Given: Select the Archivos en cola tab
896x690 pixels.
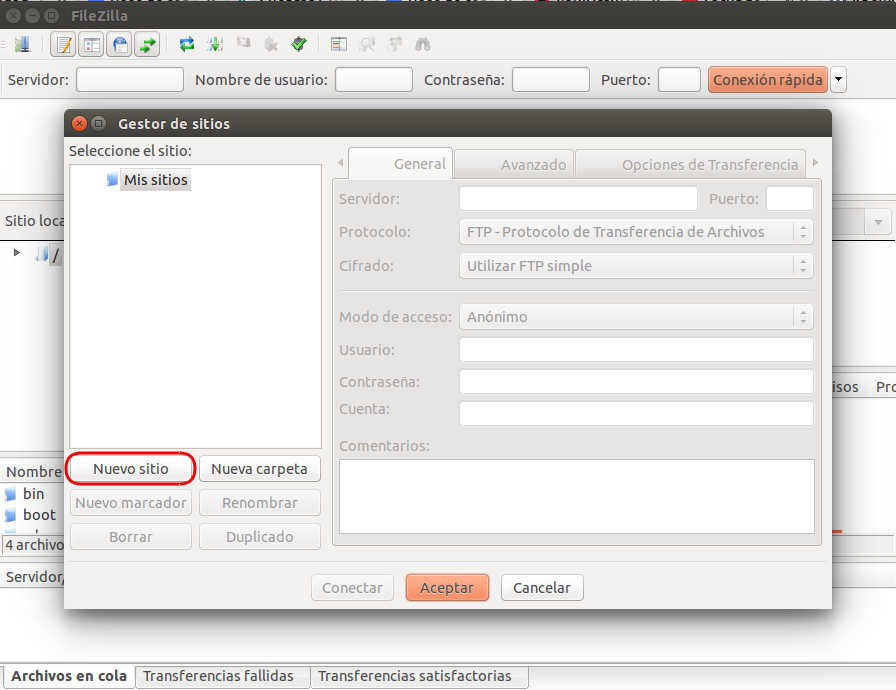Looking at the screenshot, I should point(69,676).
